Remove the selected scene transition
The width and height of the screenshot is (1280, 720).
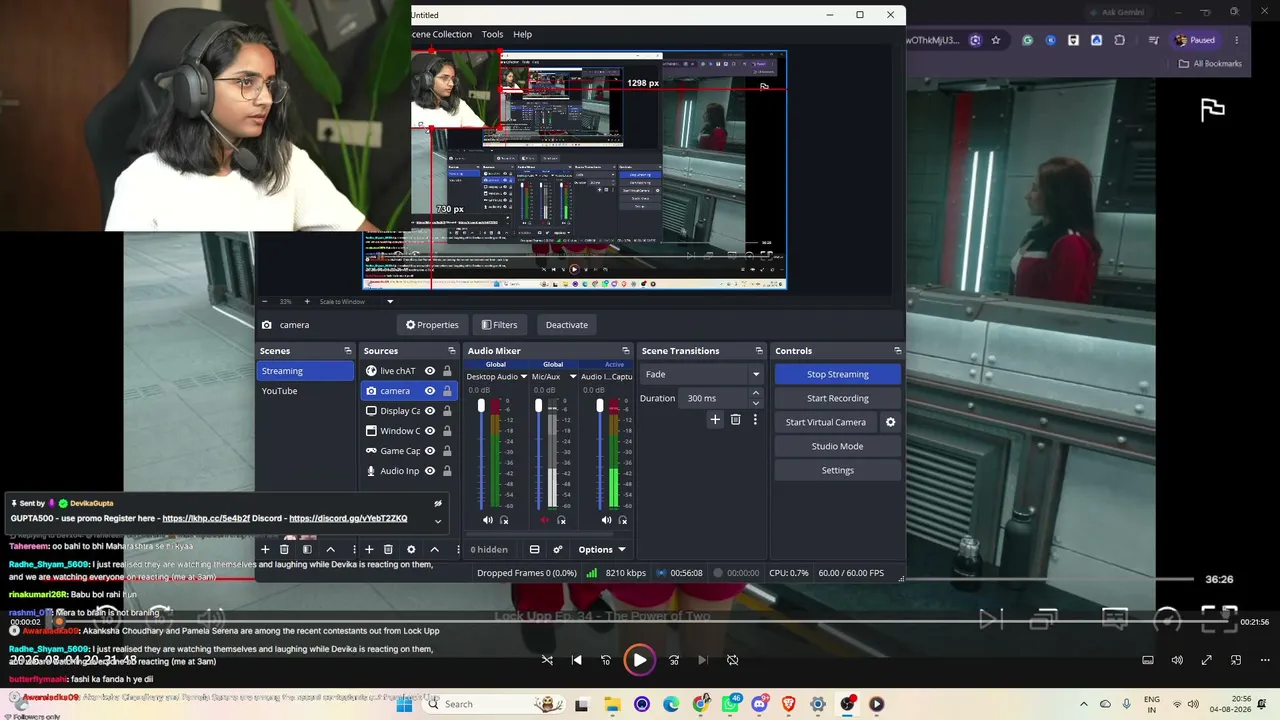[735, 420]
